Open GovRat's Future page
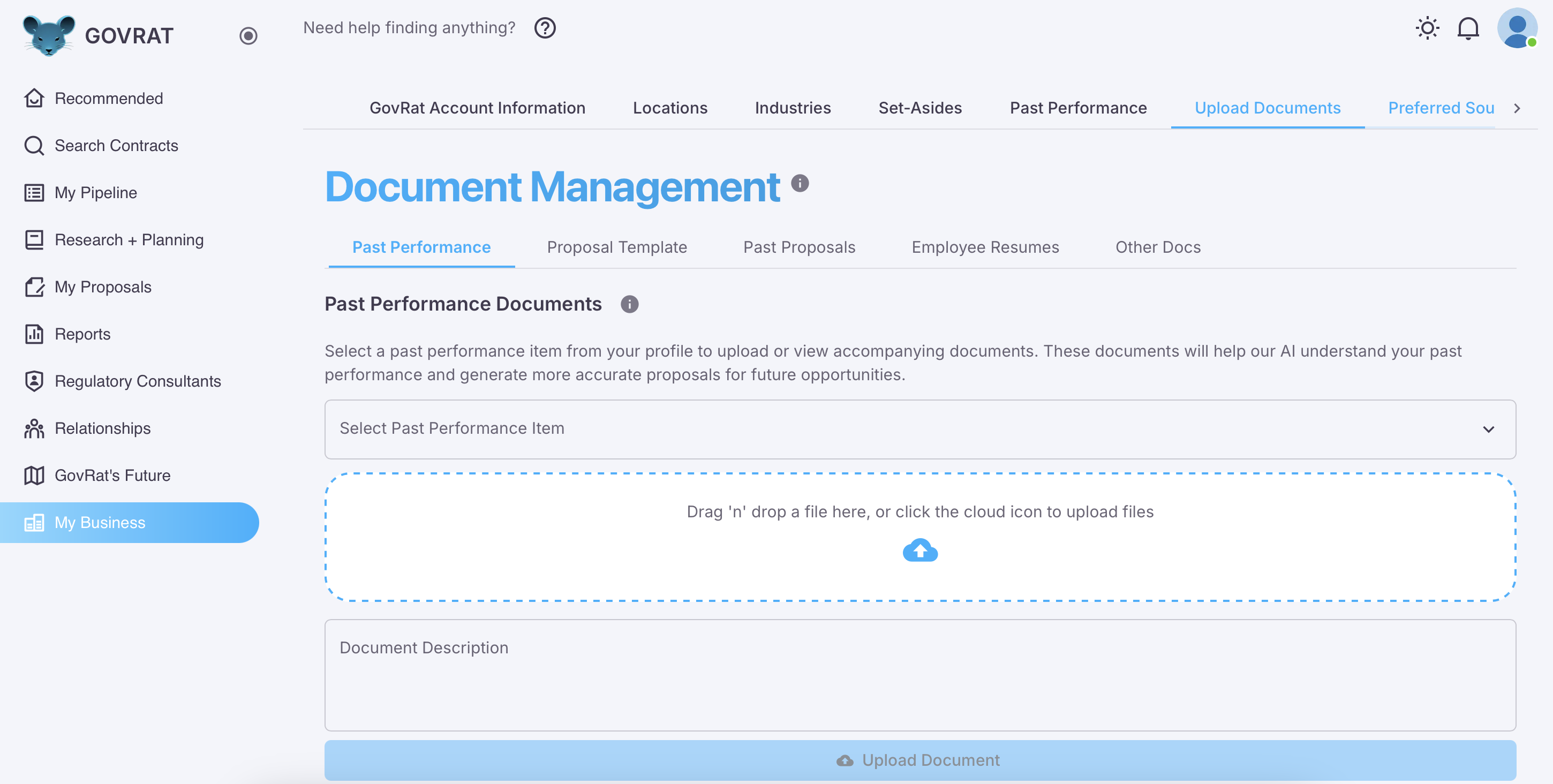Screen dimensions: 1553x784 [130, 475]
